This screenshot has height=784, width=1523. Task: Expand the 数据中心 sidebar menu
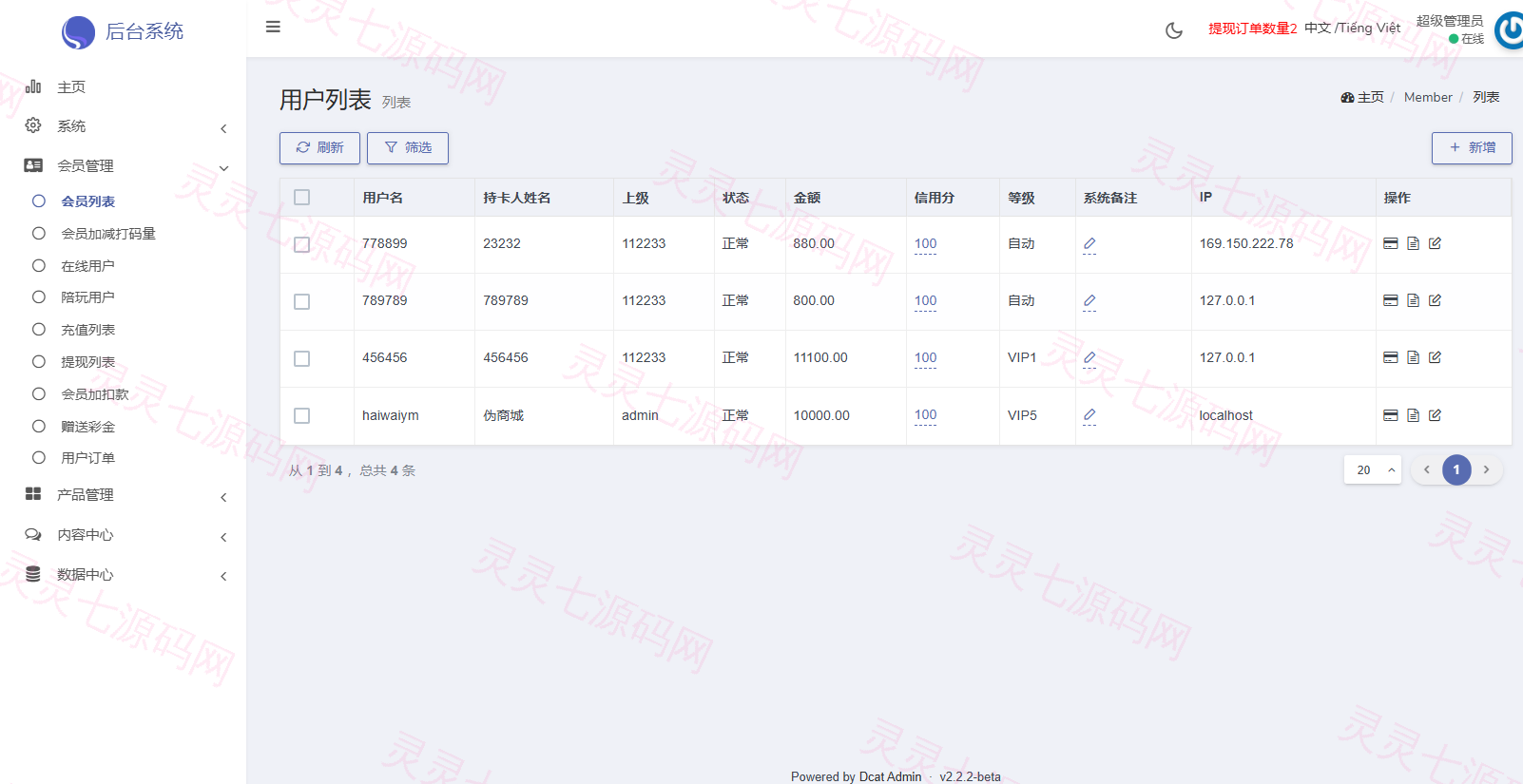[x=124, y=575]
